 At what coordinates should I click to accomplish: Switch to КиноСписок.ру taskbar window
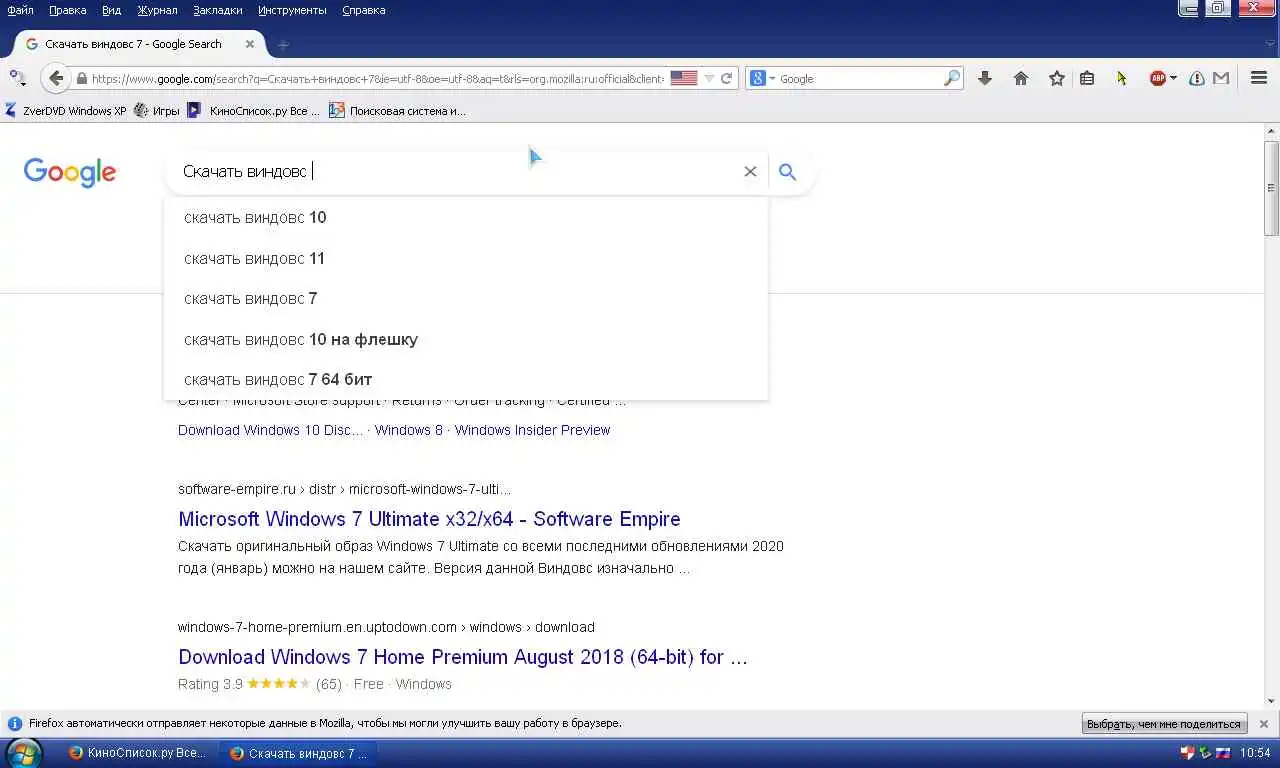[x=137, y=753]
